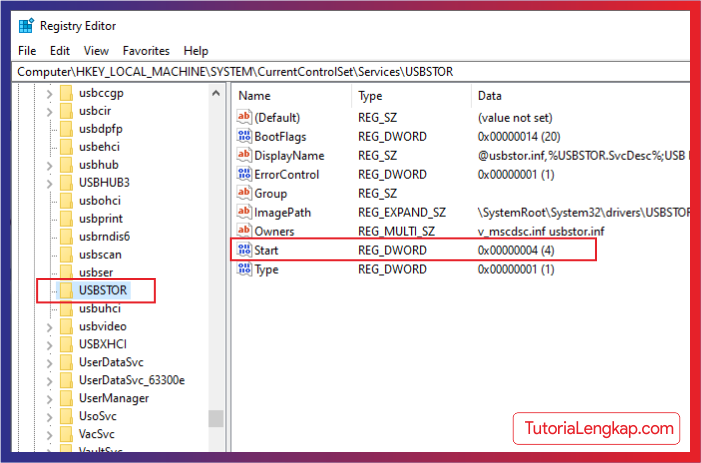Expand the USBXHCI key
701x463 pixels.
tap(49, 345)
